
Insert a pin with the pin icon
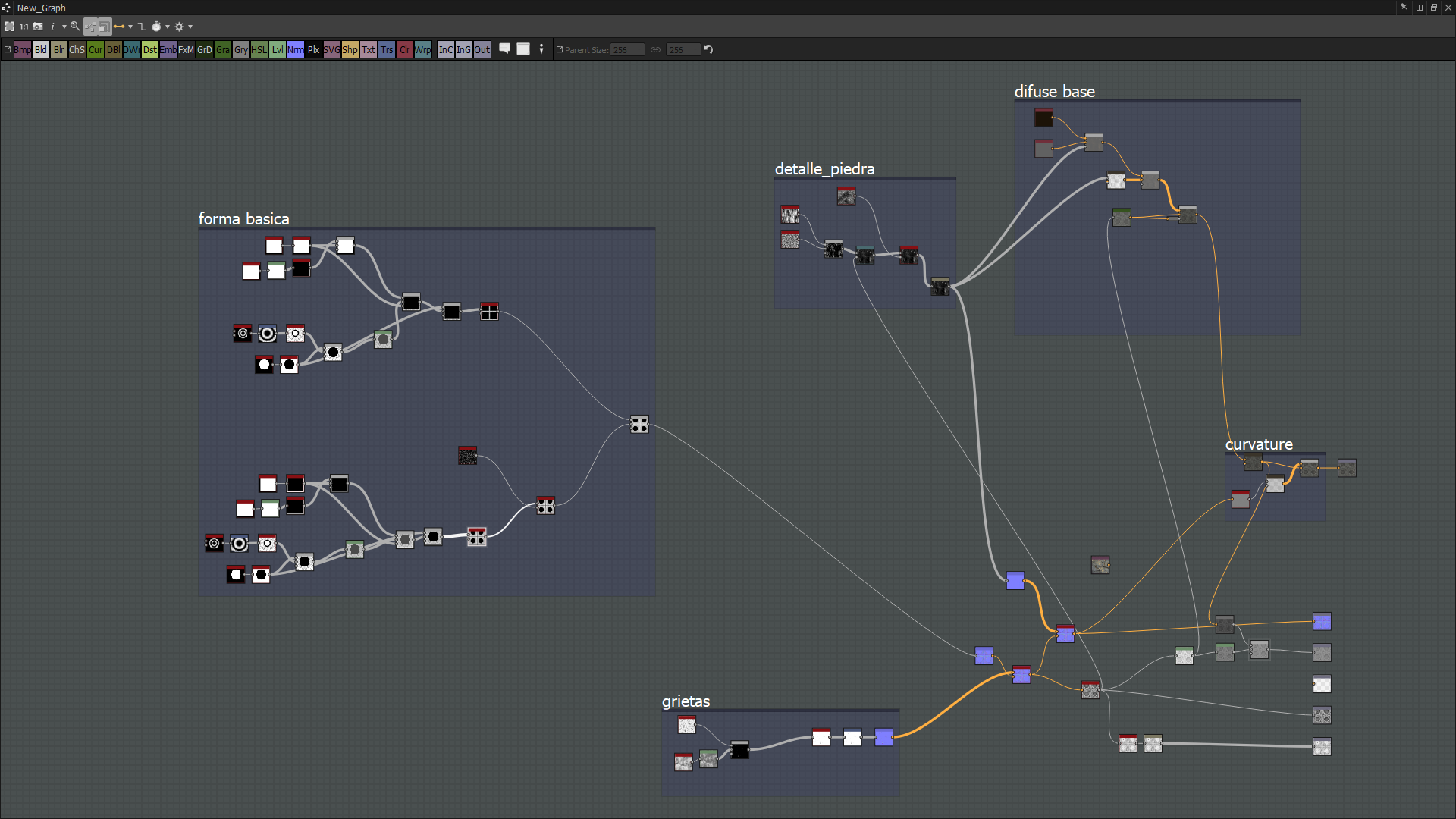click(541, 49)
